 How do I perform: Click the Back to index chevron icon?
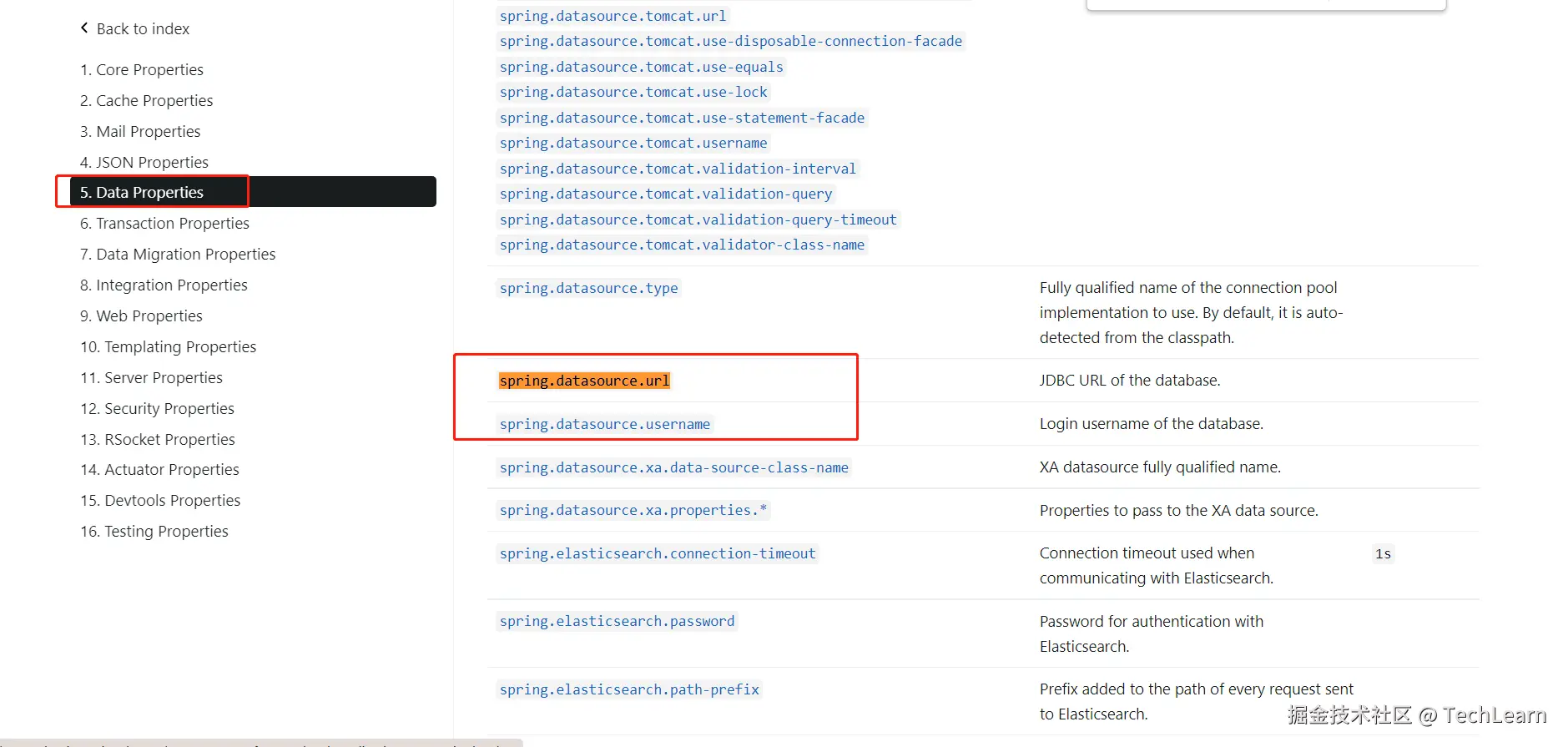[x=84, y=28]
